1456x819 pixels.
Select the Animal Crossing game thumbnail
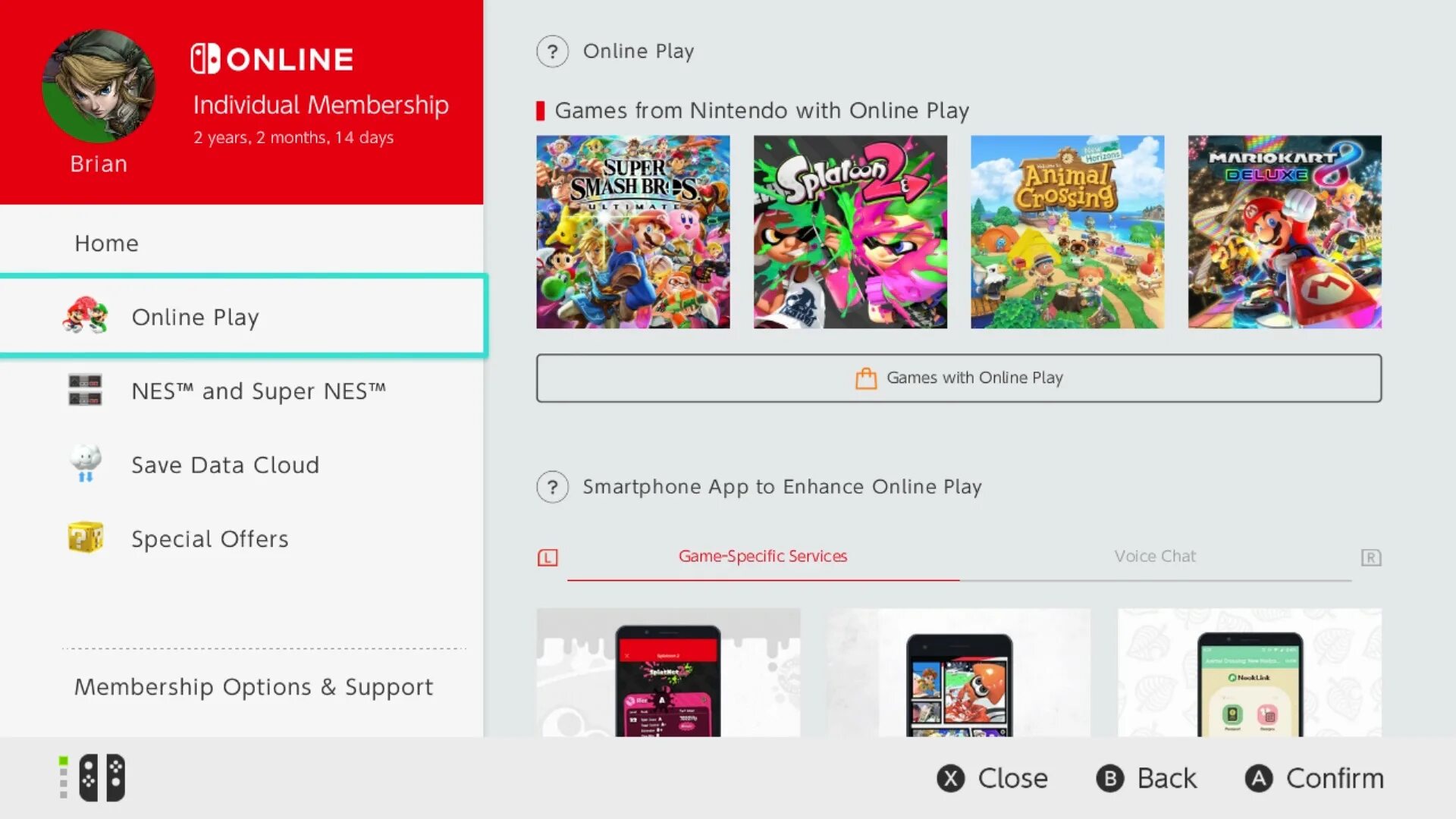point(1067,231)
